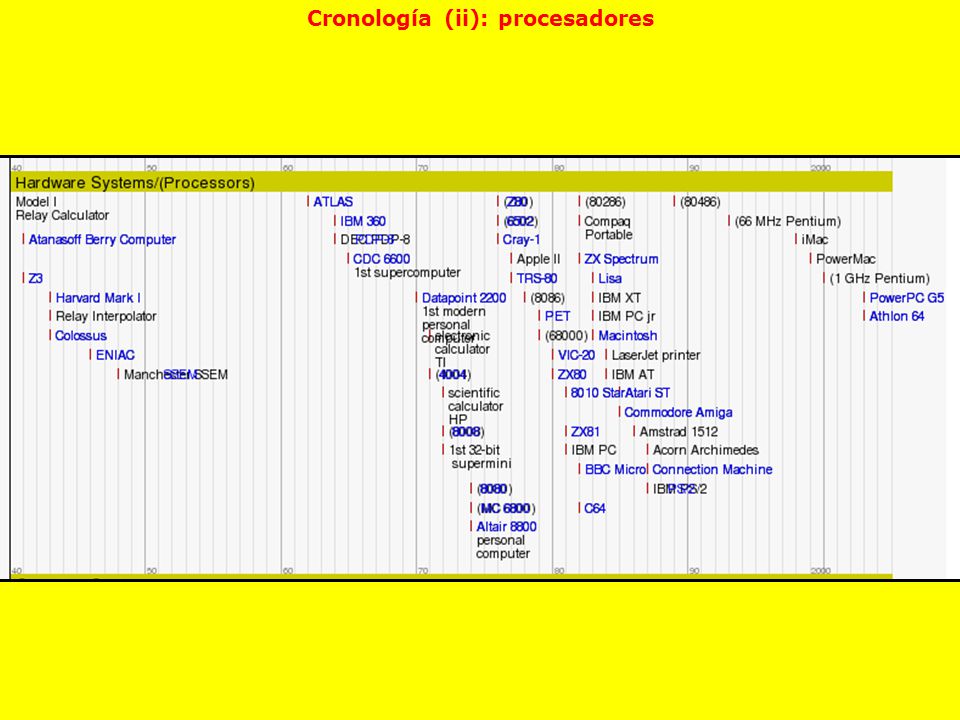Image resolution: width=960 pixels, height=720 pixels.
Task: Select the BBC Micro link
Action: pos(615,470)
